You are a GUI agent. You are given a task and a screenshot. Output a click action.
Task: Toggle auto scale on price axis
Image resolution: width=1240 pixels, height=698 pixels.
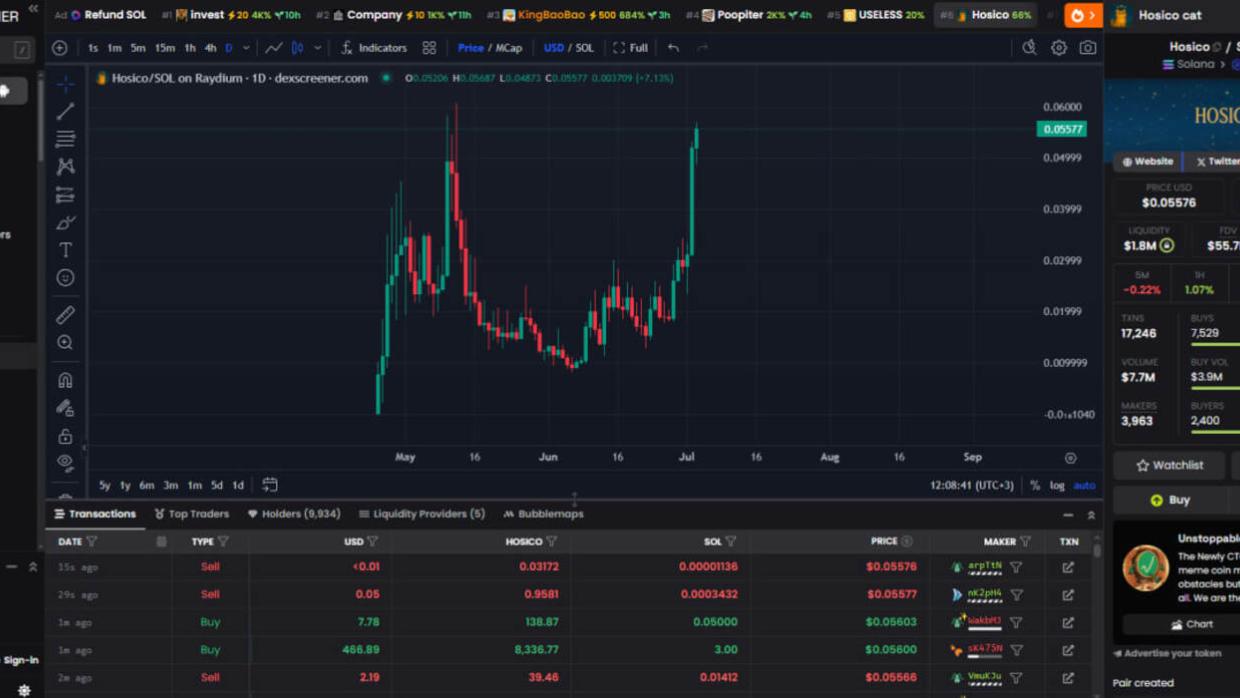(x=1084, y=486)
